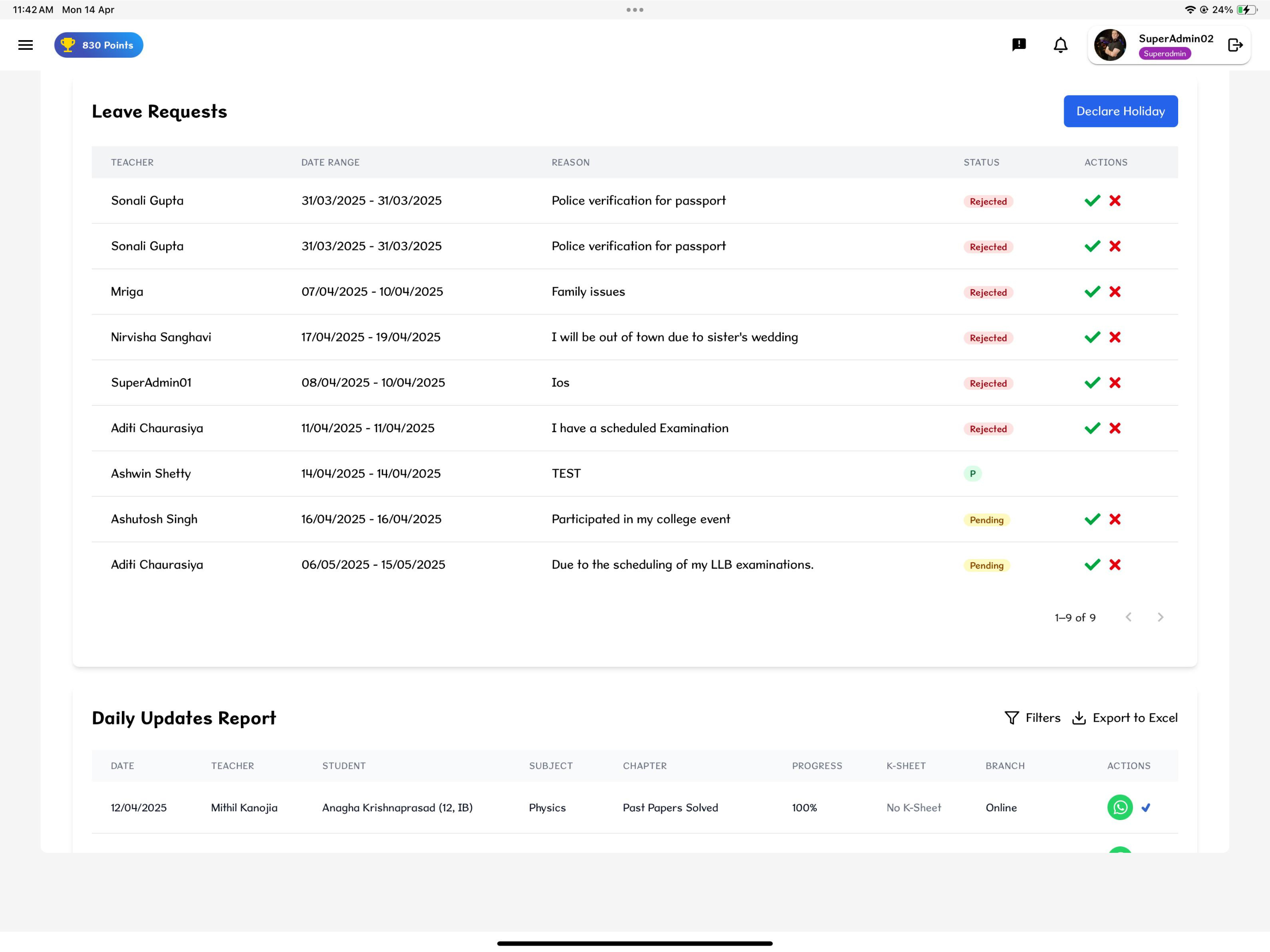Approve Mriga's Family issues leave

[x=1092, y=292]
